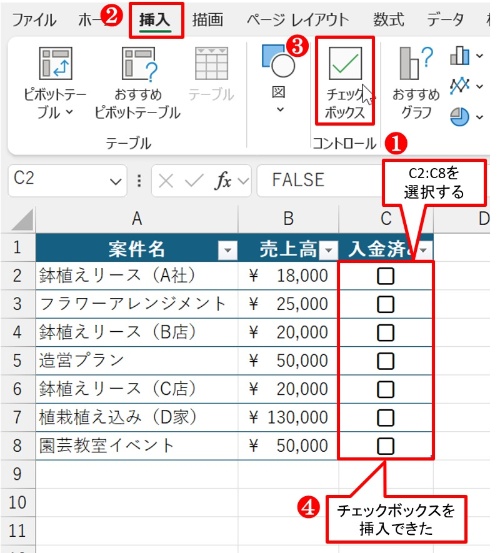Select the cell "鉢植えリース（B店）"
Screen dimensions: 500x553
click(137, 333)
